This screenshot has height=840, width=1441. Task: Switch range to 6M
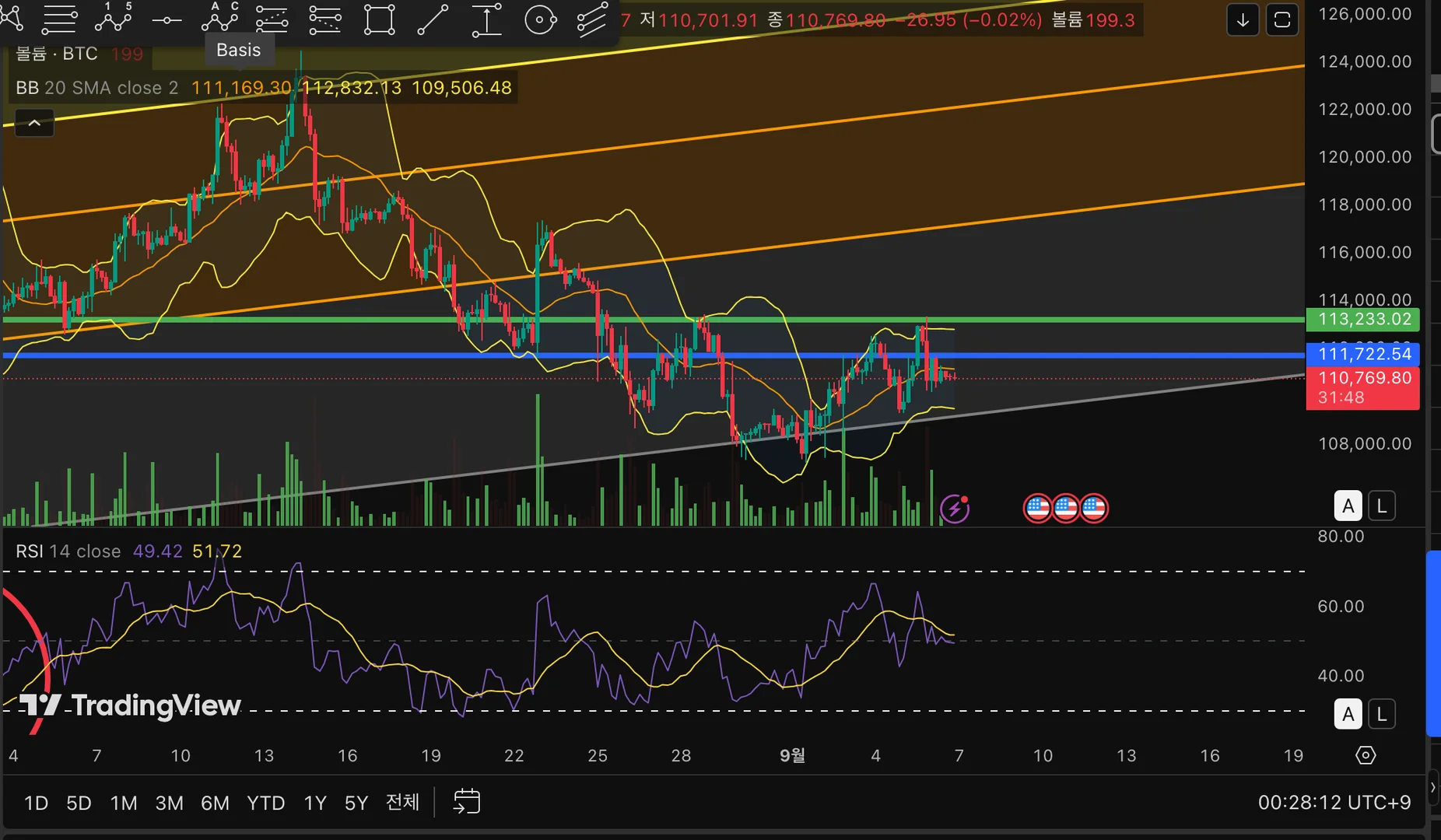(x=216, y=803)
